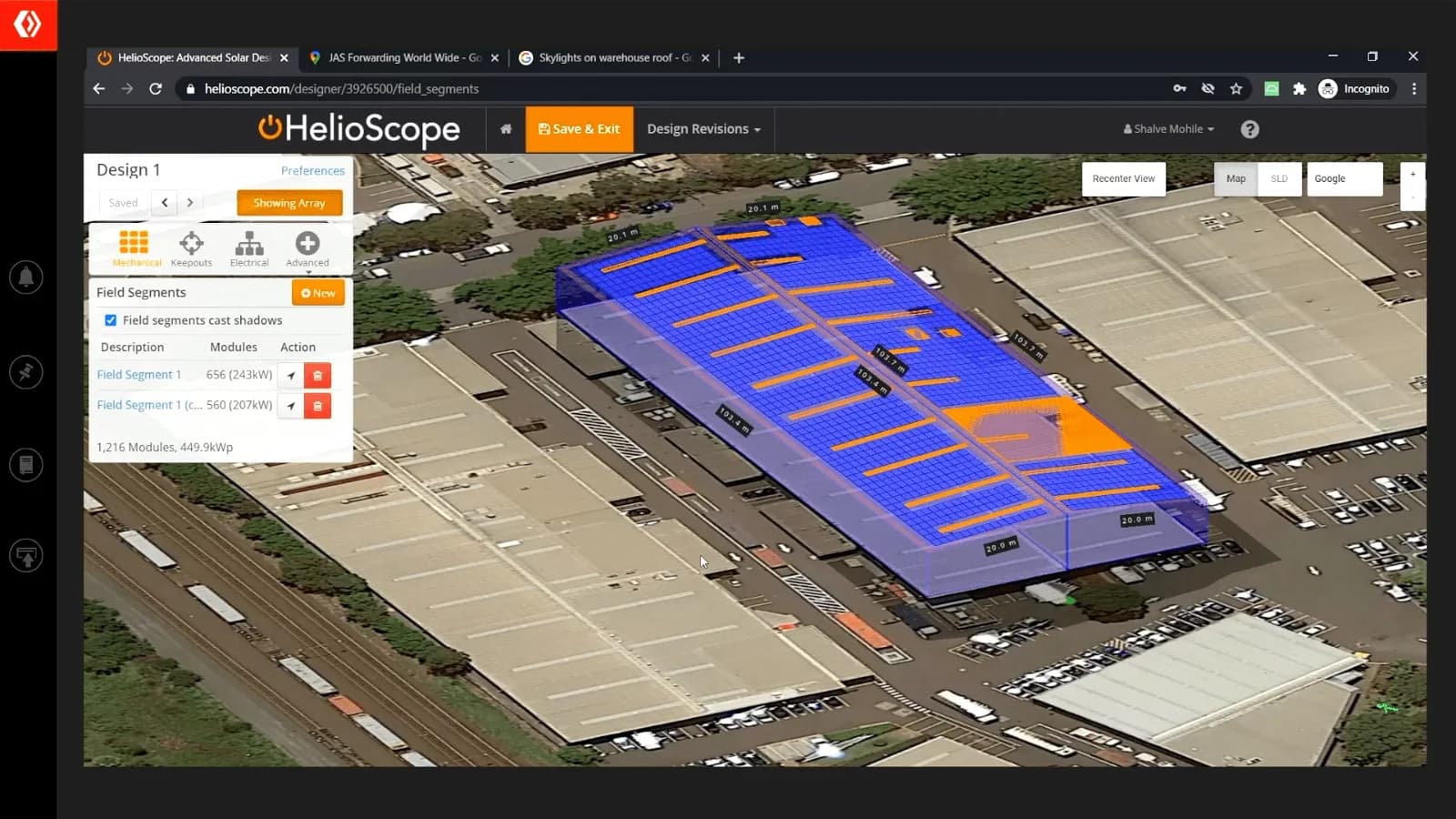Click the tracking blocked eye icon

1208,88
